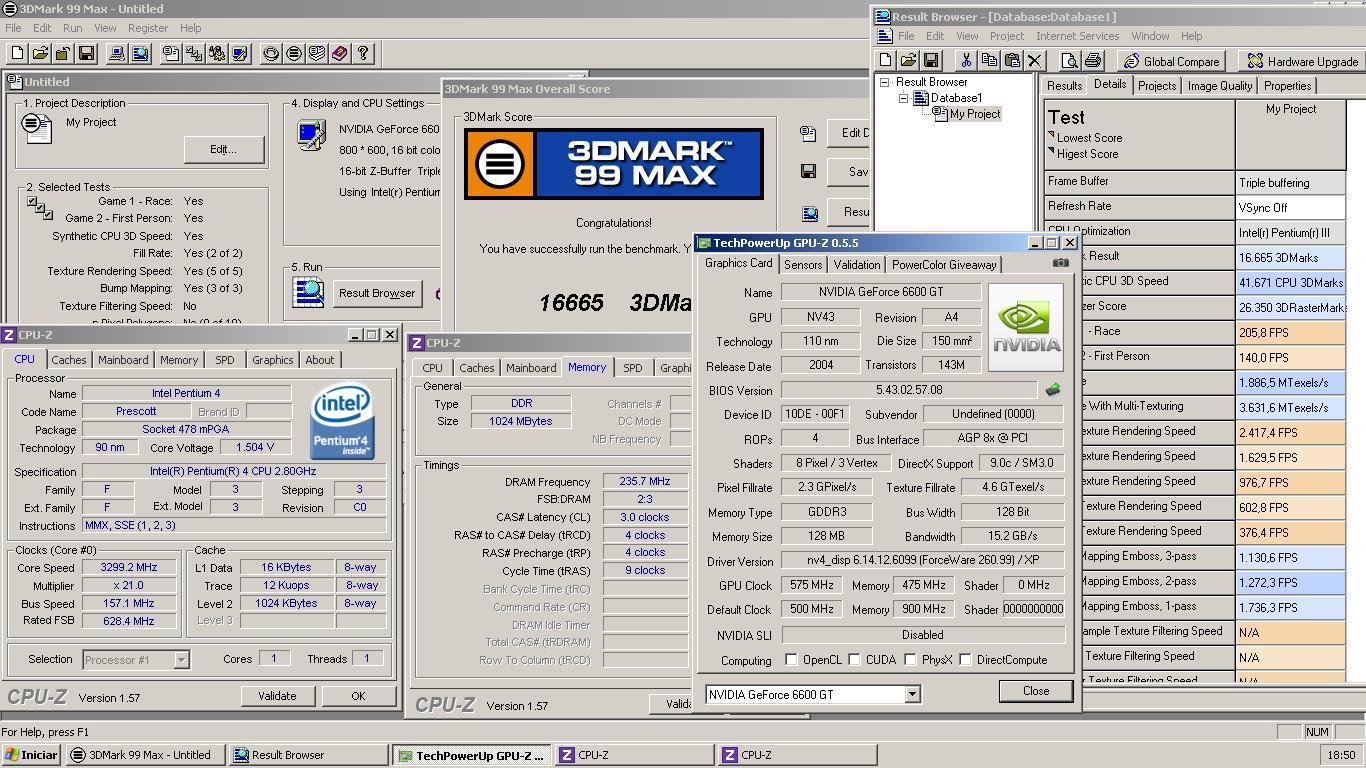The image size is (1366, 768).
Task: Click the Higest Score sort arrow
Action: point(1052,151)
